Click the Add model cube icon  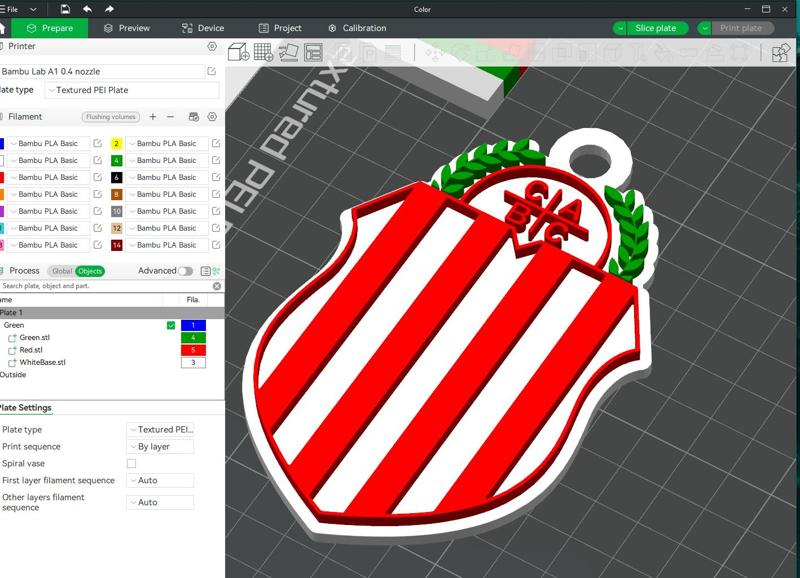click(x=238, y=52)
